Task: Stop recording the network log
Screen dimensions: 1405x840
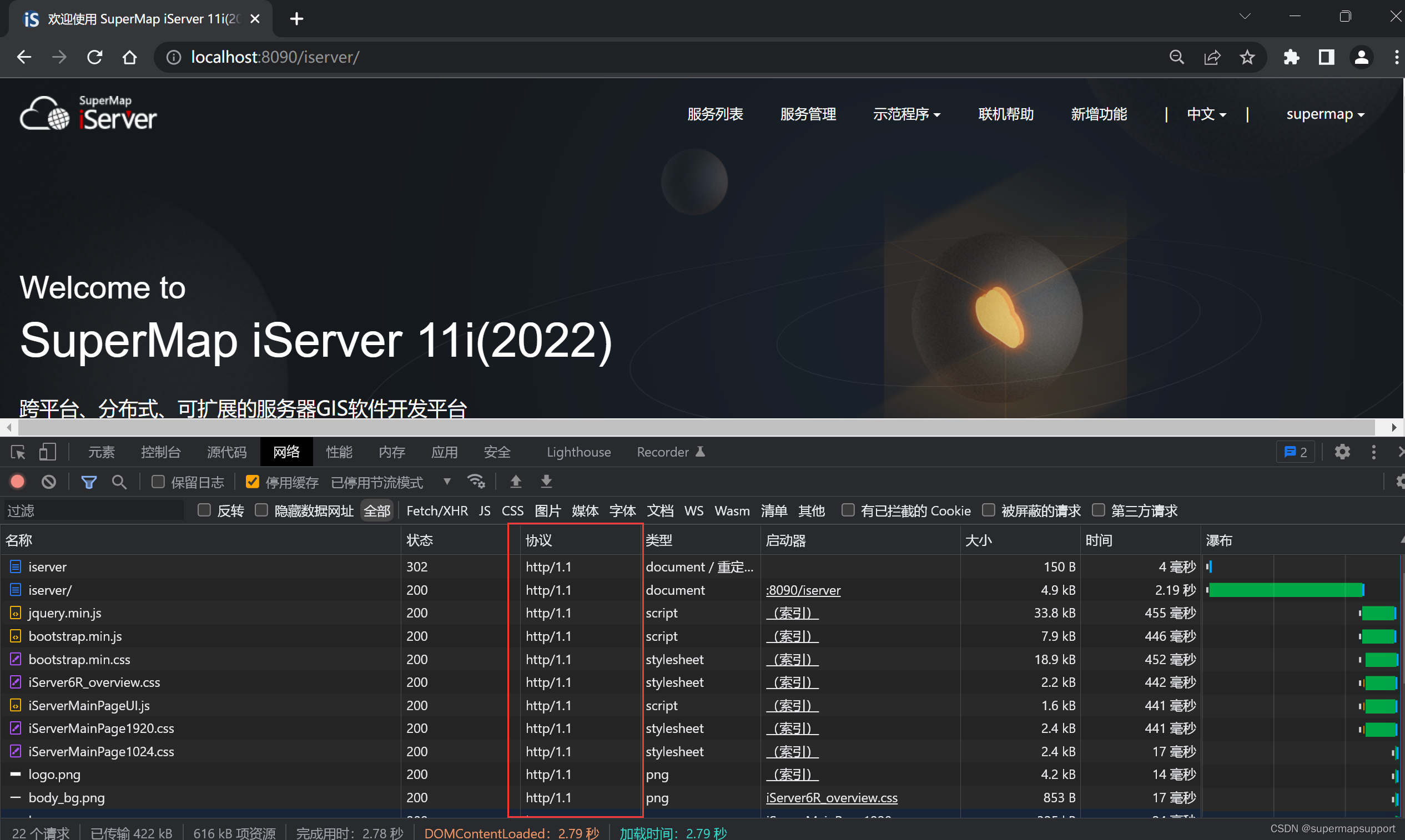Action: pyautogui.click(x=18, y=482)
